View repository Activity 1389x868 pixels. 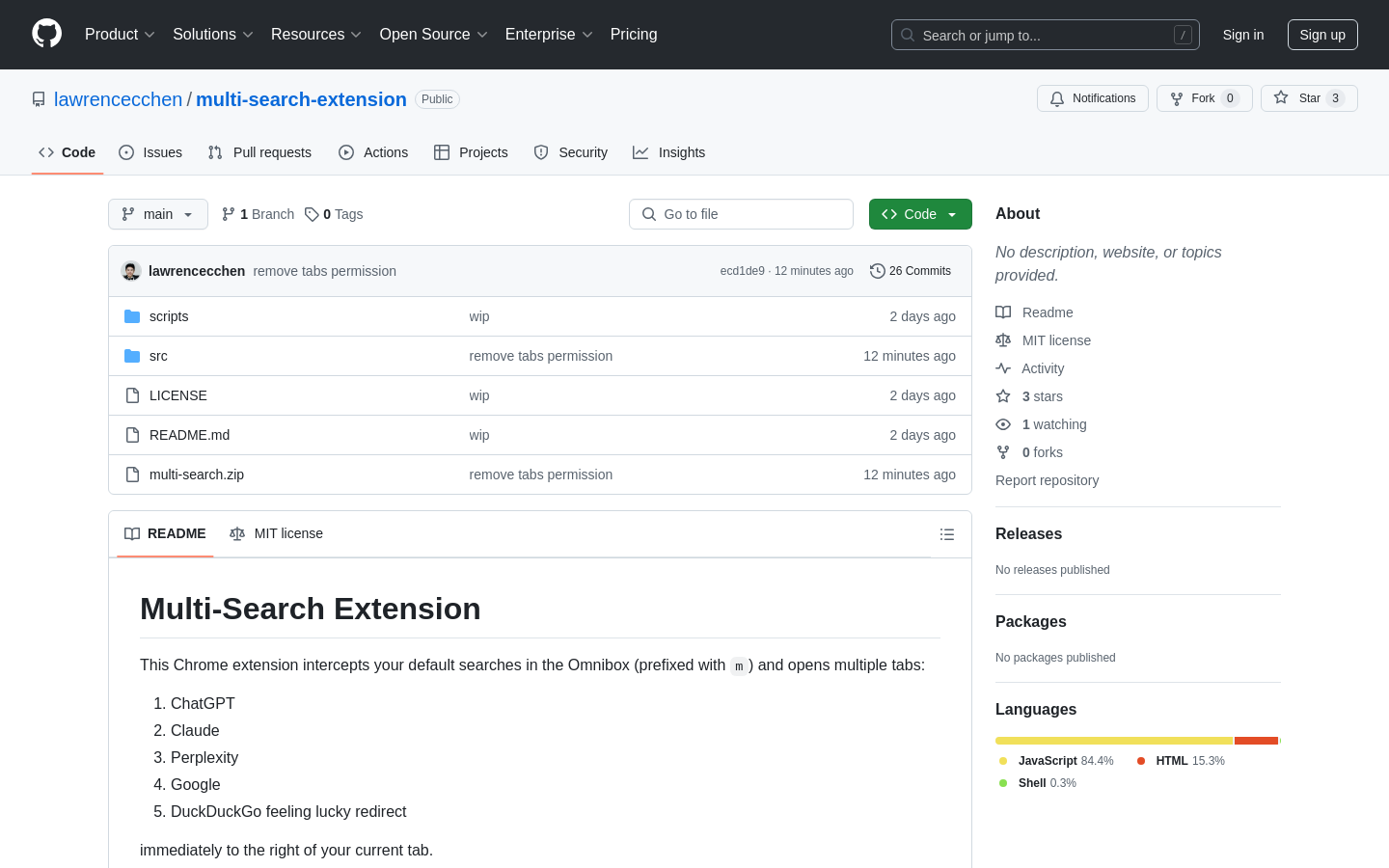click(x=1030, y=368)
